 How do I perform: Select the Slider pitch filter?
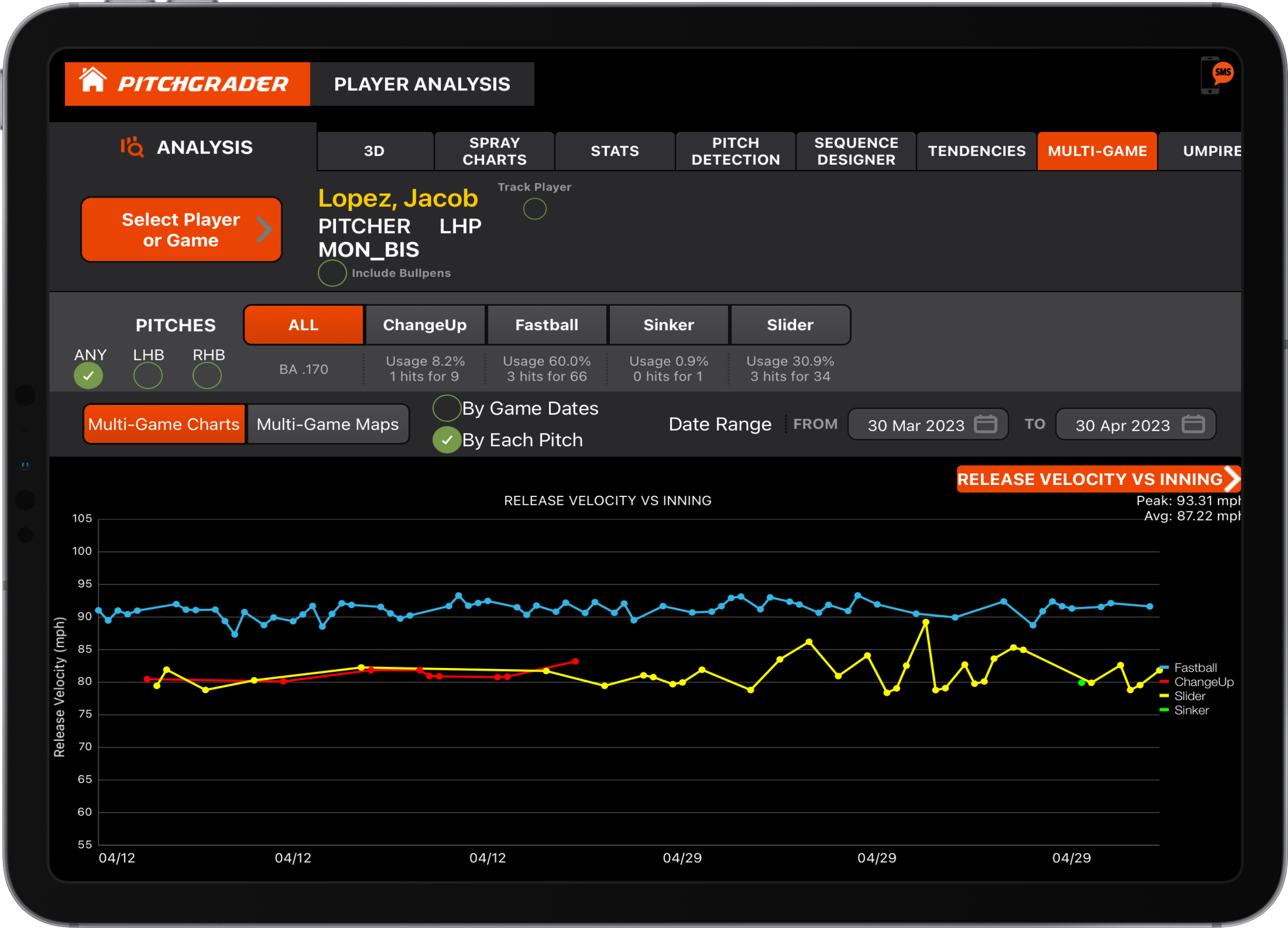tap(790, 325)
